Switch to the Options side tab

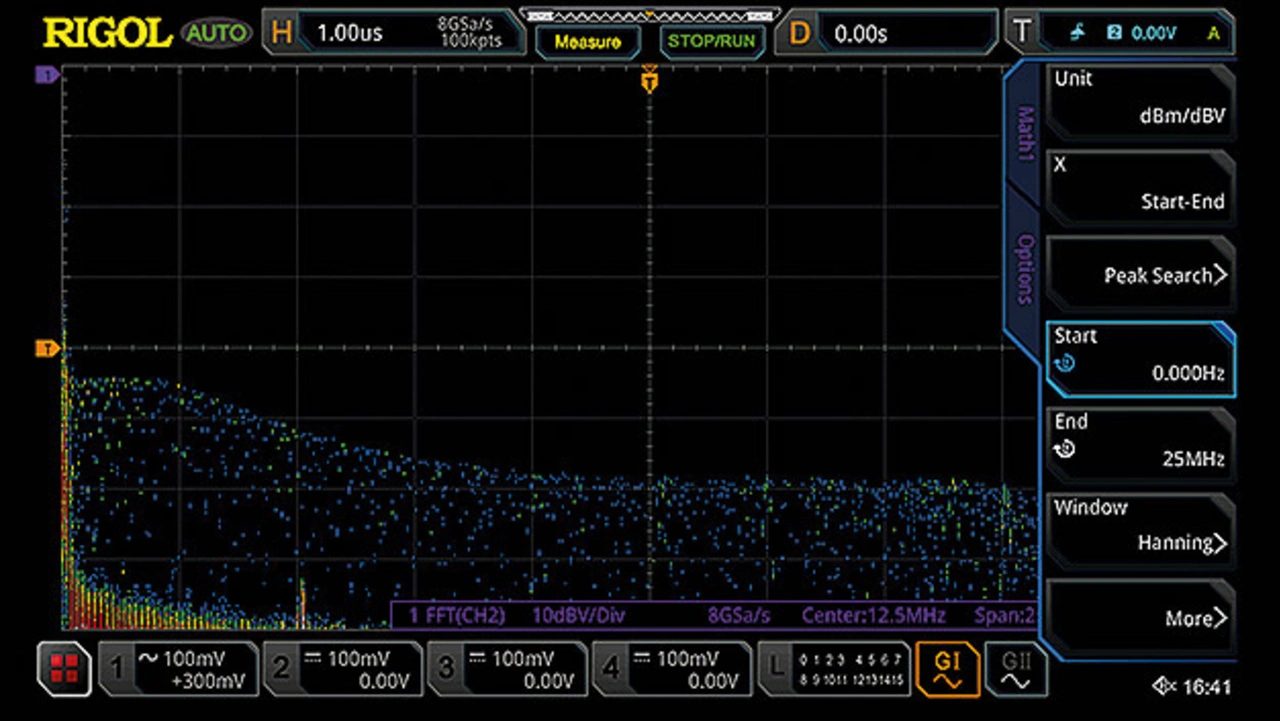point(1025,268)
